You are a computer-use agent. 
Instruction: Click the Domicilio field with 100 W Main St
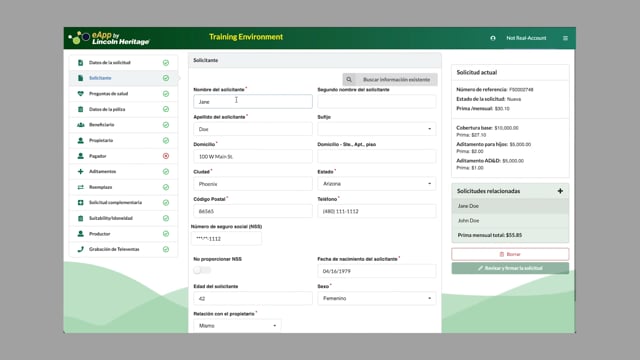253,156
